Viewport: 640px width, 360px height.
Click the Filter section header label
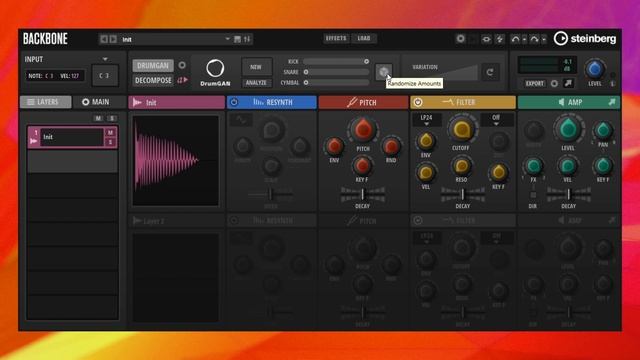[x=465, y=102]
